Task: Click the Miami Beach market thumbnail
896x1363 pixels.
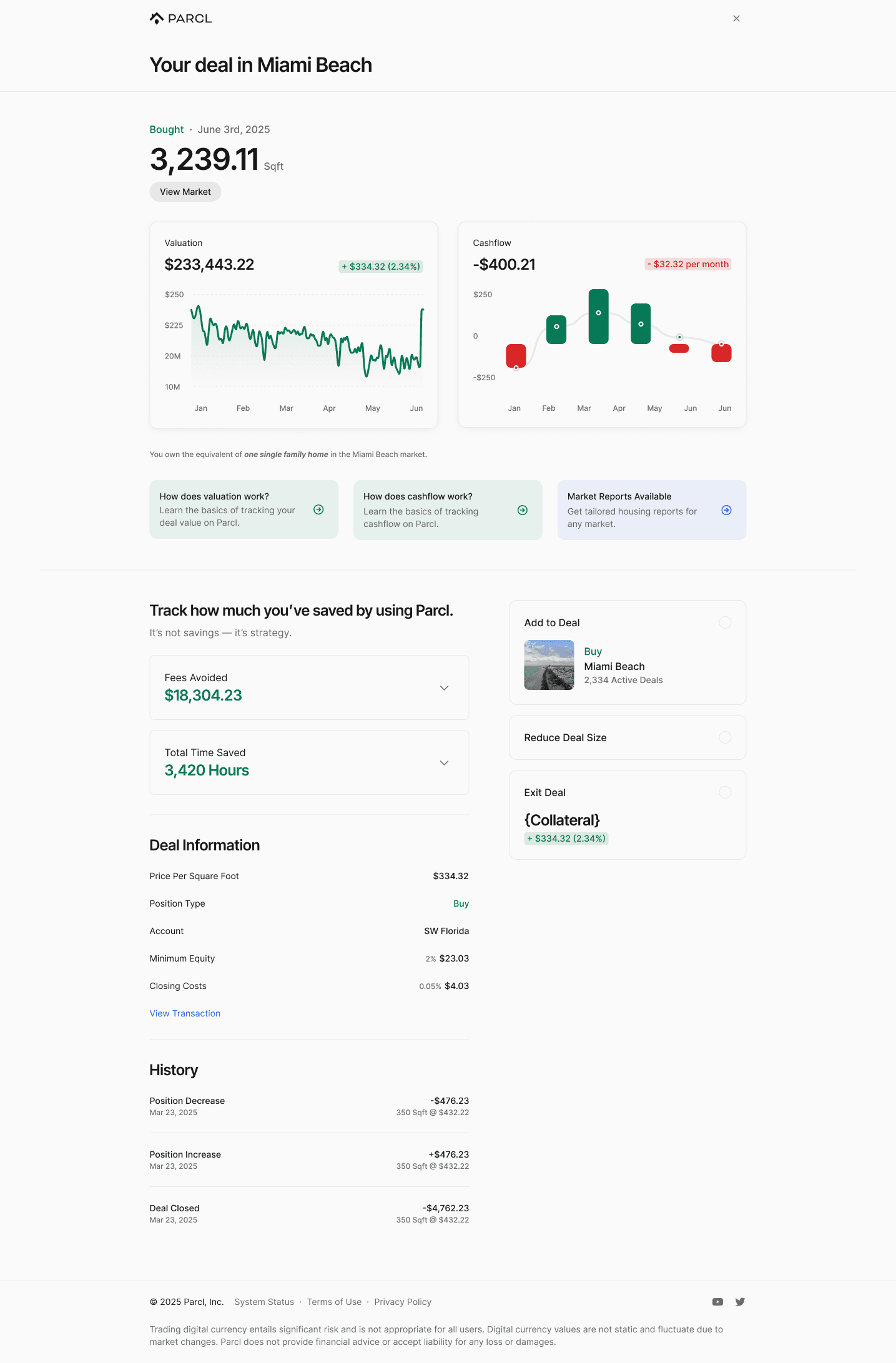Action: point(549,665)
